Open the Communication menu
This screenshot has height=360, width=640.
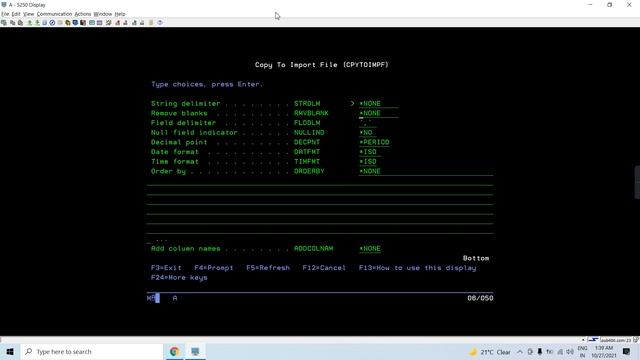pyautogui.click(x=54, y=14)
